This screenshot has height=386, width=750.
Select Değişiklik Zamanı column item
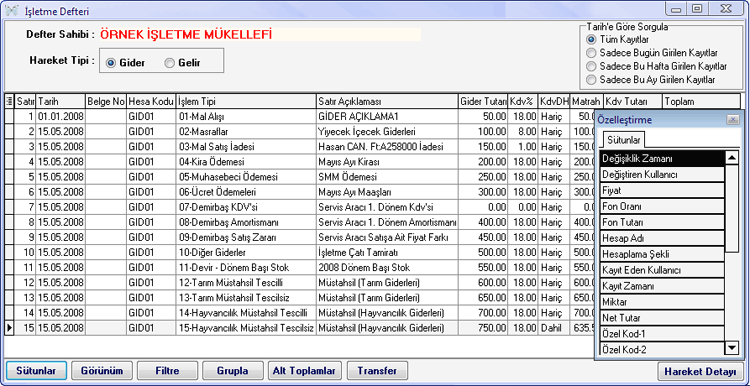pyautogui.click(x=662, y=159)
